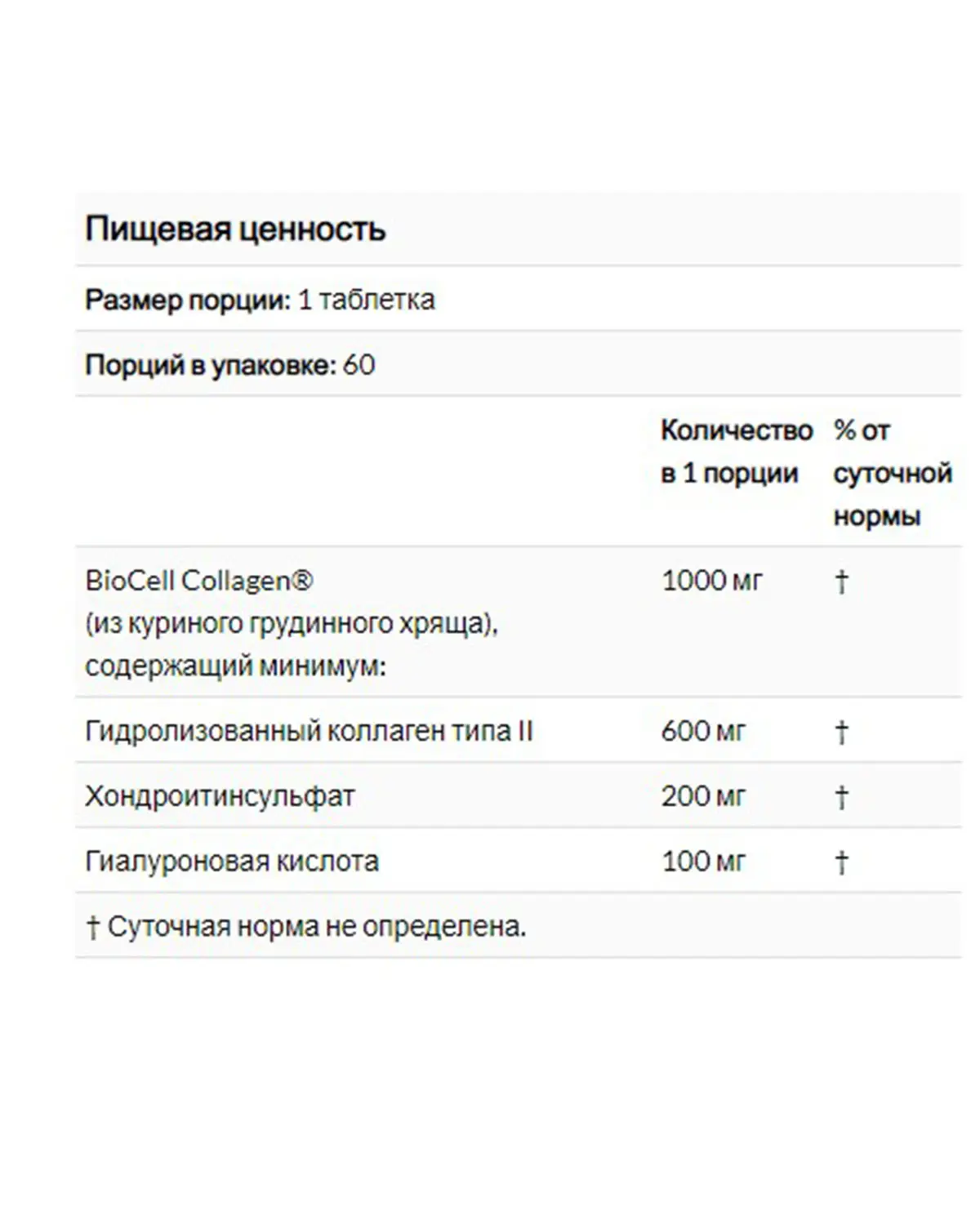Click the dagger symbol starting the footnote
Screen dimensions: 980x1225
[x=92, y=928]
